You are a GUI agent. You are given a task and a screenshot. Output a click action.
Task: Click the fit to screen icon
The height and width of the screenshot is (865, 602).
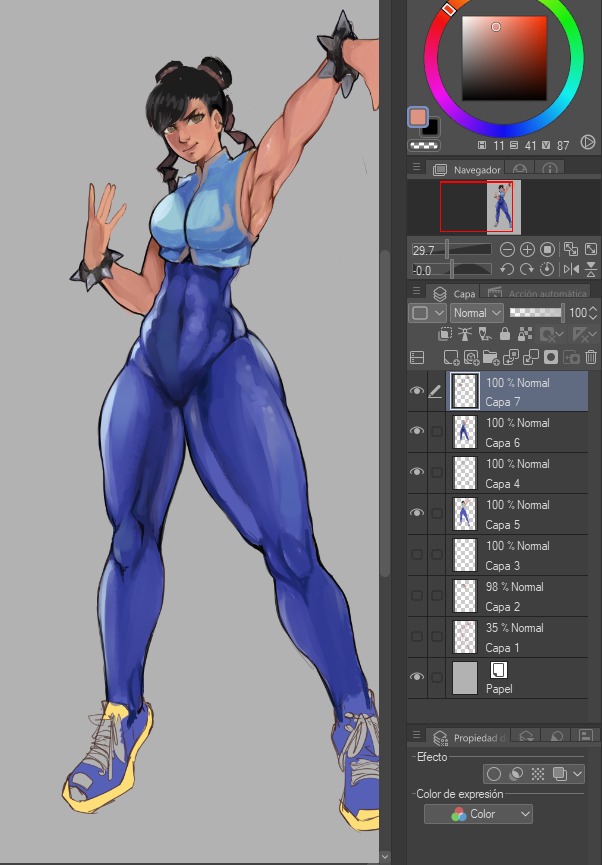pos(590,249)
